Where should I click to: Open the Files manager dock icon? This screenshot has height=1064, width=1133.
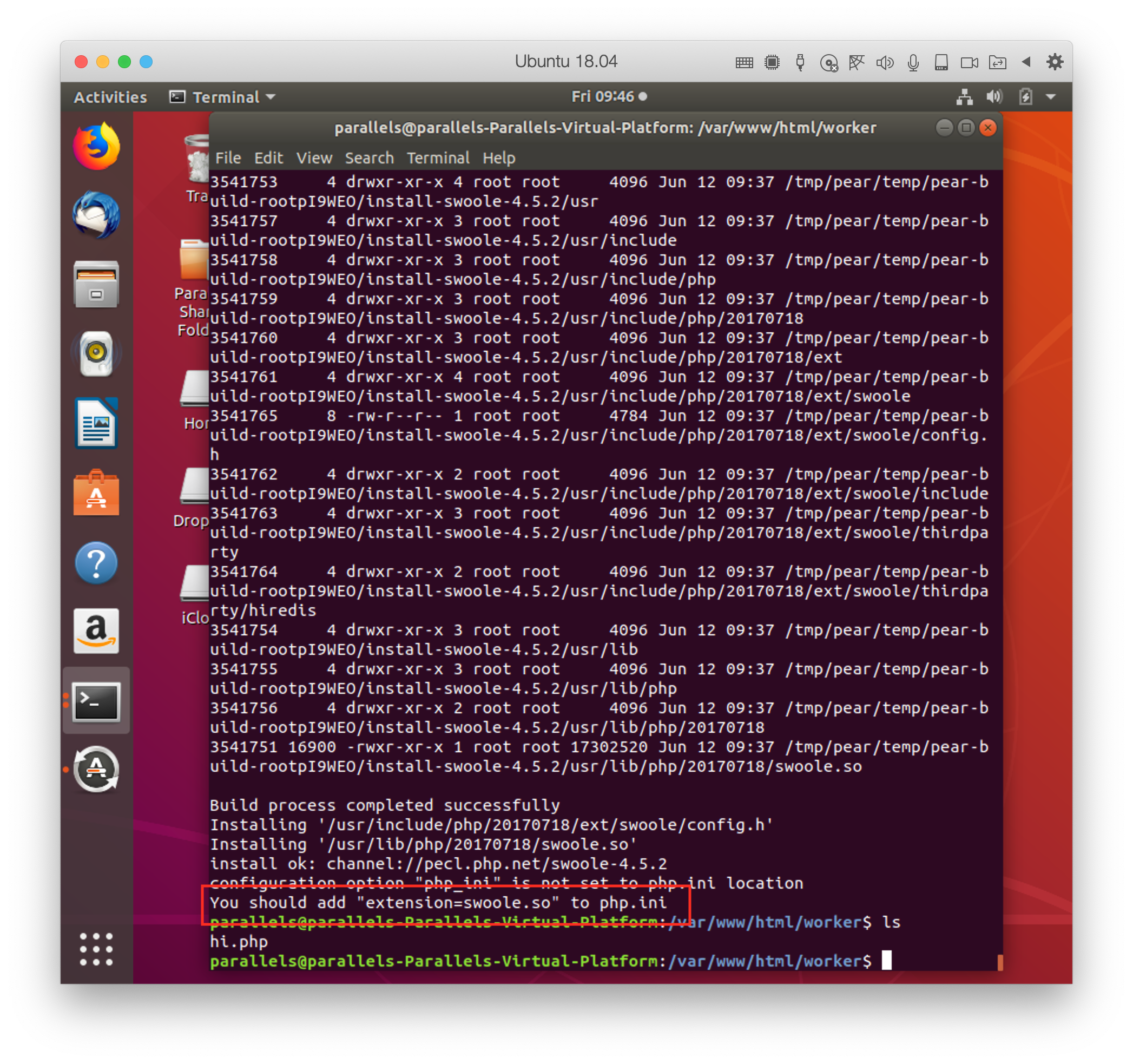[96, 285]
